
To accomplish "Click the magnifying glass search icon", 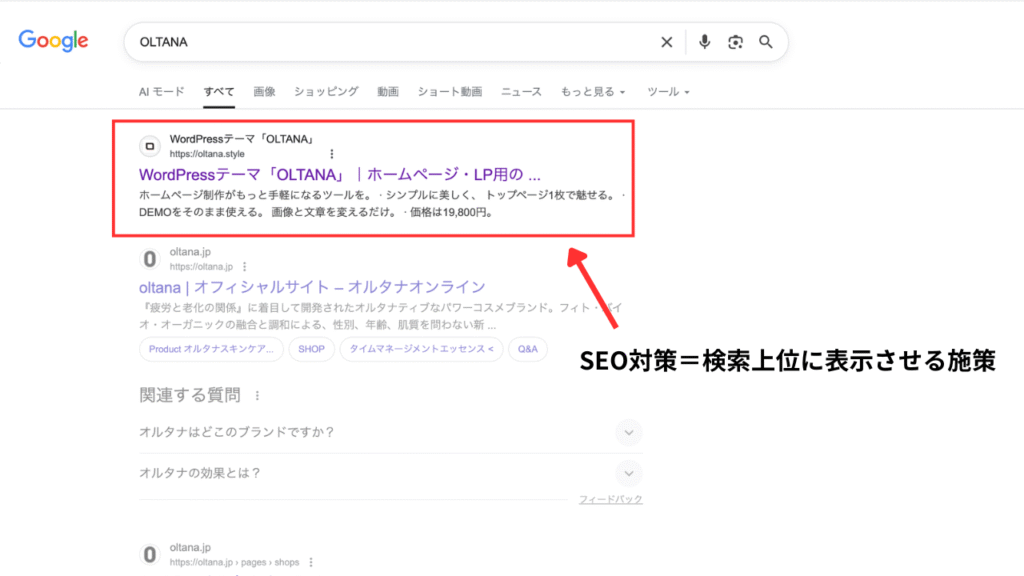I will pyautogui.click(x=766, y=42).
